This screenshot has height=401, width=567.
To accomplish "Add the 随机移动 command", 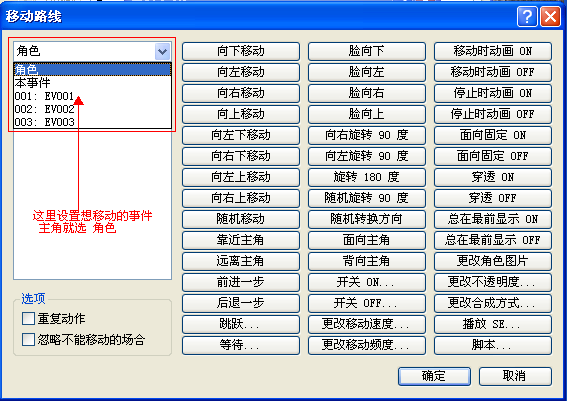I will 241,219.
